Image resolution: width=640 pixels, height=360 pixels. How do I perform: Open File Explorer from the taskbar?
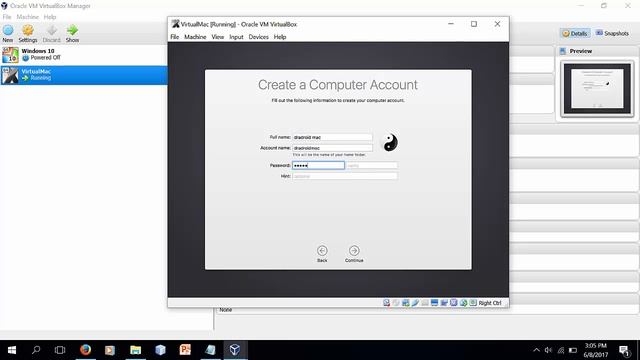click(x=136, y=350)
